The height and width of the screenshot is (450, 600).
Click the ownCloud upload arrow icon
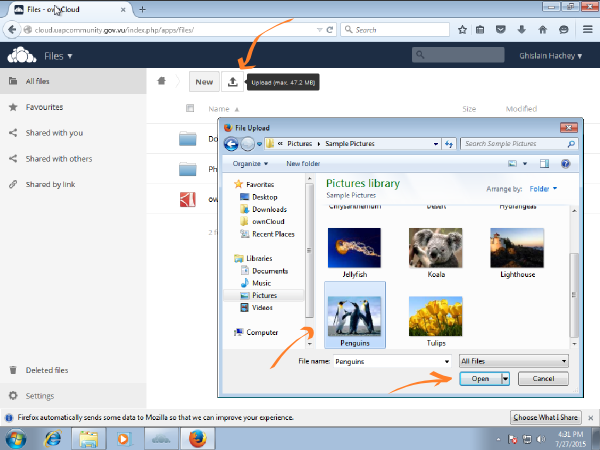pos(232,82)
